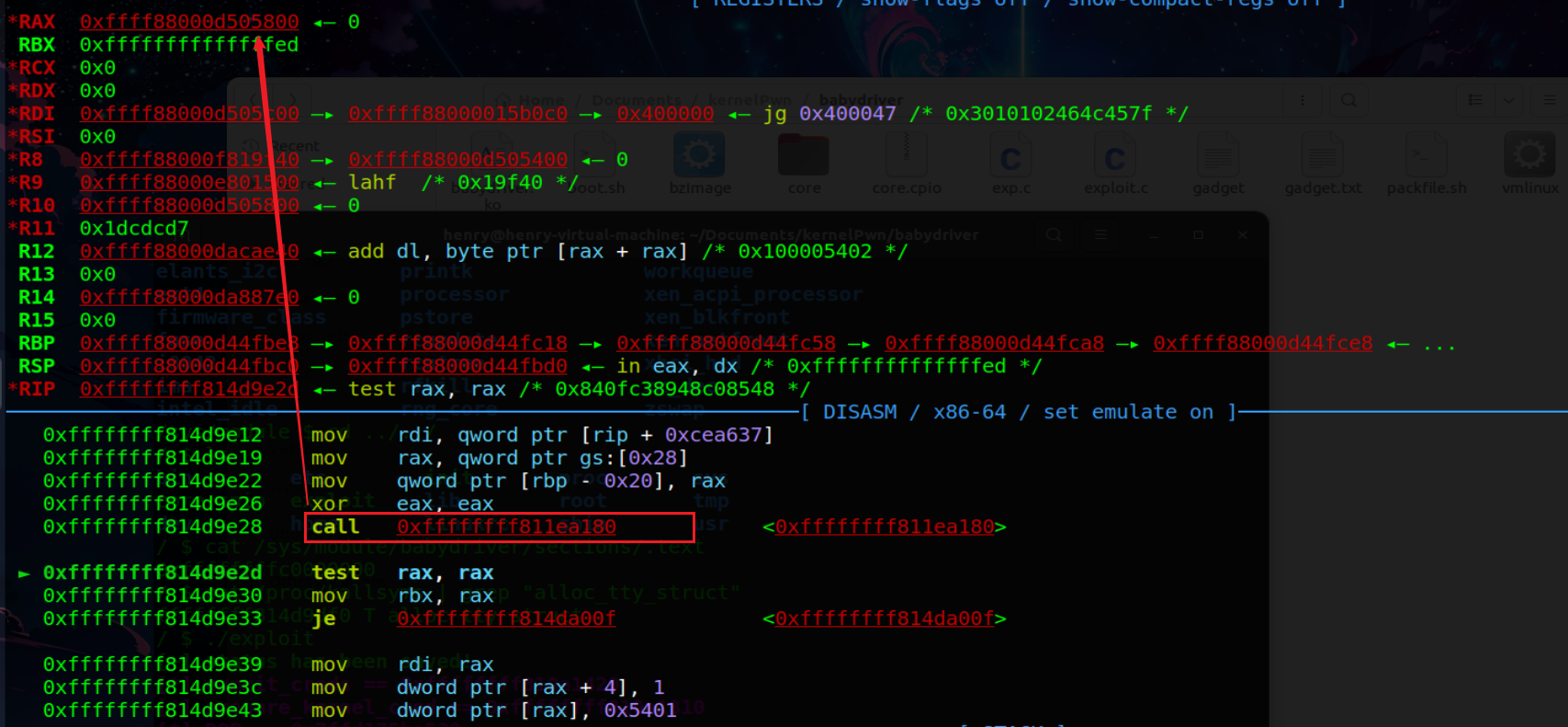Image resolution: width=1568 pixels, height=727 pixels.
Task: Click the kernelPwn breadcrumb in path bar
Action: [x=750, y=100]
